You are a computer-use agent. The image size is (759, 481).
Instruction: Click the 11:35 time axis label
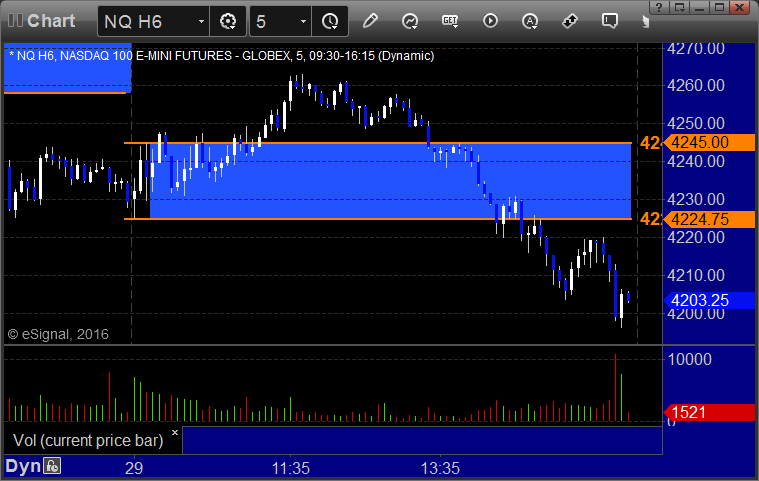[290, 468]
